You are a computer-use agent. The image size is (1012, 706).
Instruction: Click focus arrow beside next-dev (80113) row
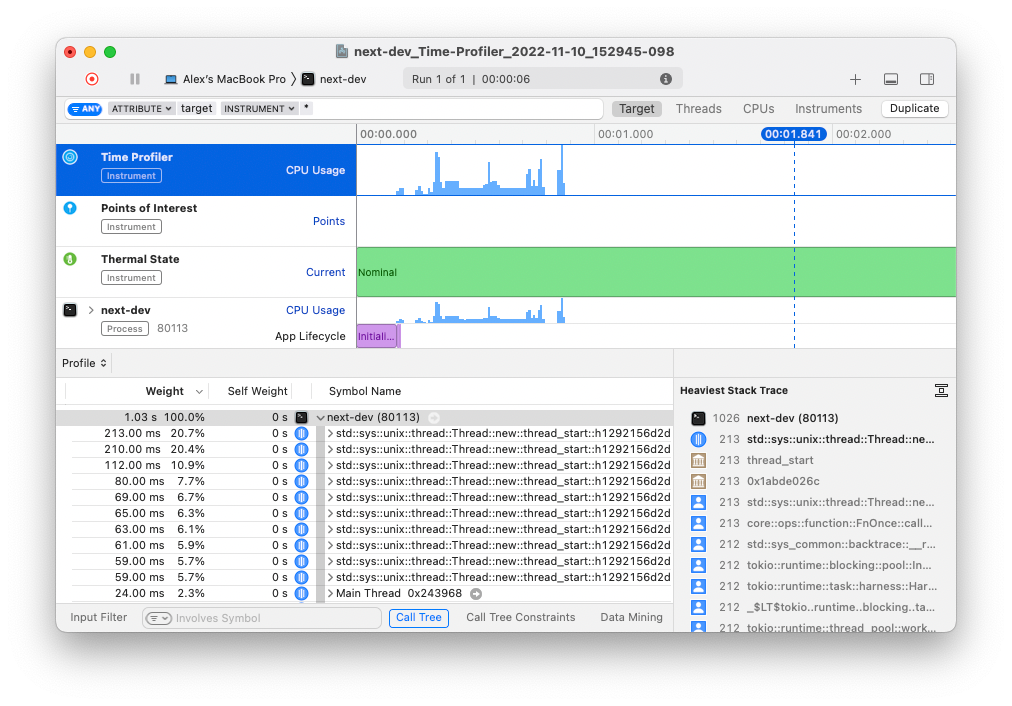point(434,418)
